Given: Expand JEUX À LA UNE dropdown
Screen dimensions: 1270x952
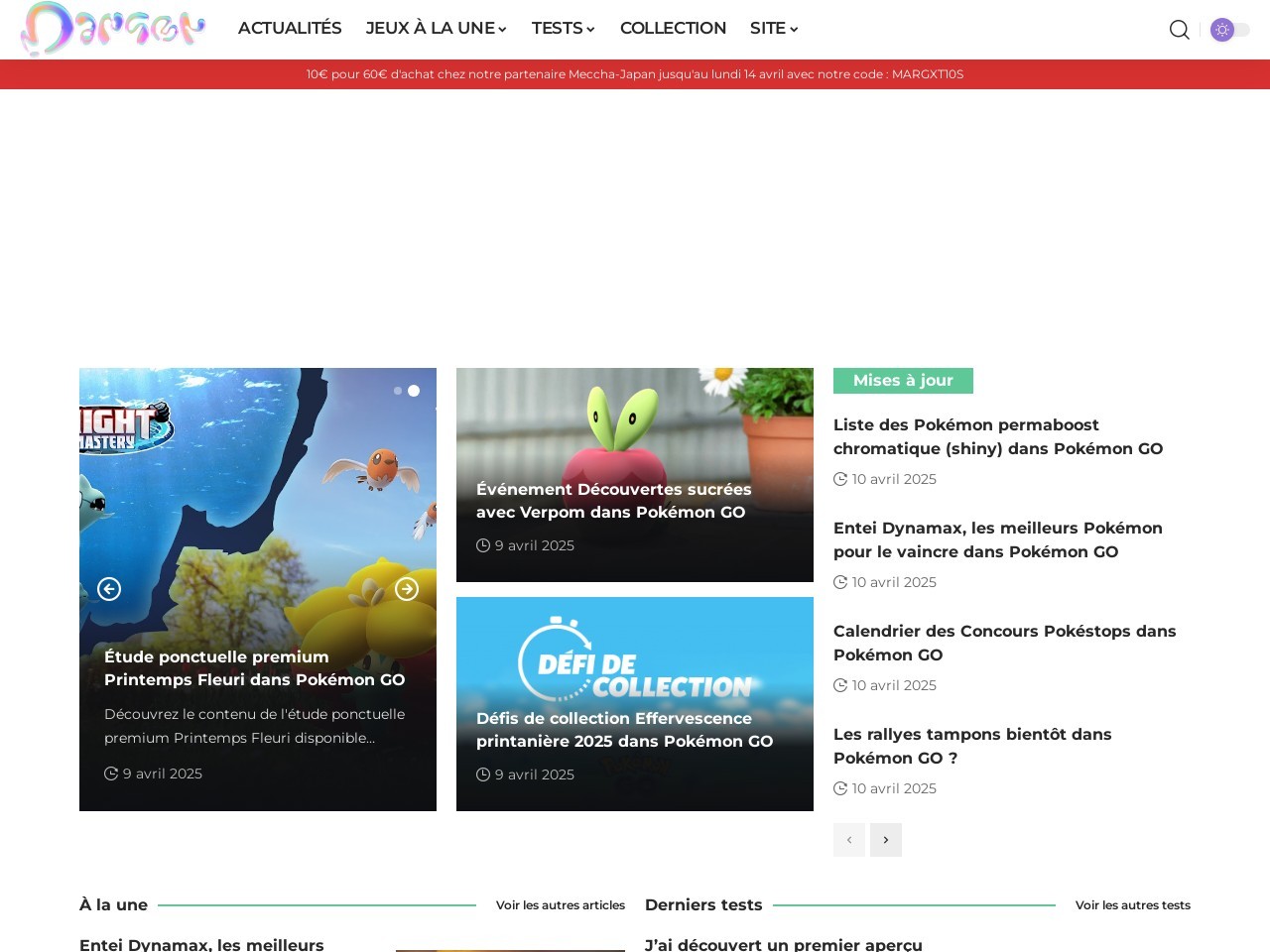Looking at the screenshot, I should click(437, 29).
